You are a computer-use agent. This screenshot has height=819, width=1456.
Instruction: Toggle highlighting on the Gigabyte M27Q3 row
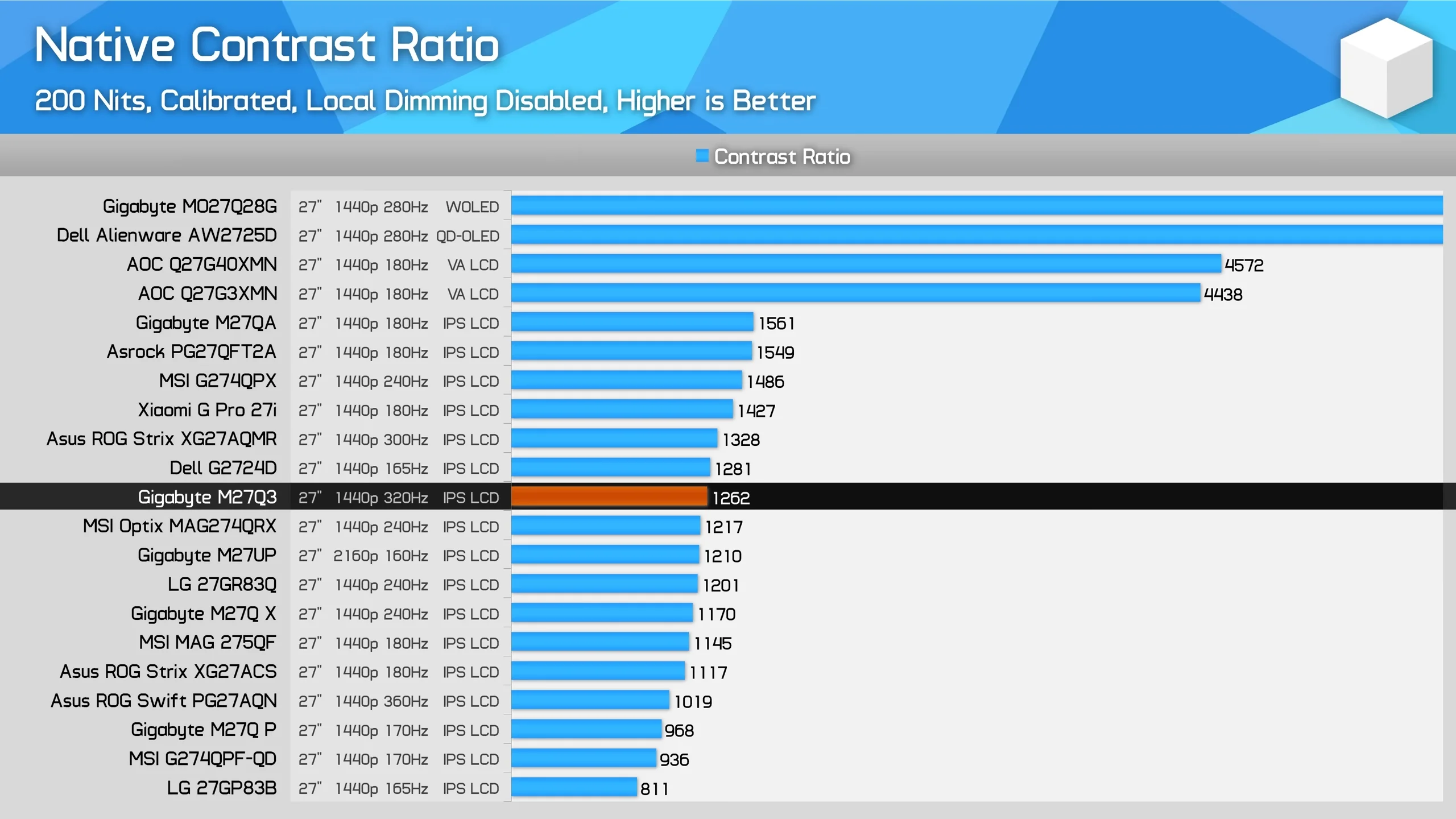pos(206,497)
